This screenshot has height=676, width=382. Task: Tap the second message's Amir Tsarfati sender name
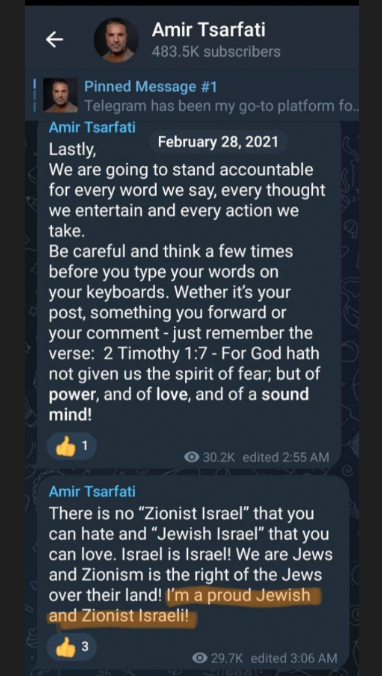click(92, 491)
